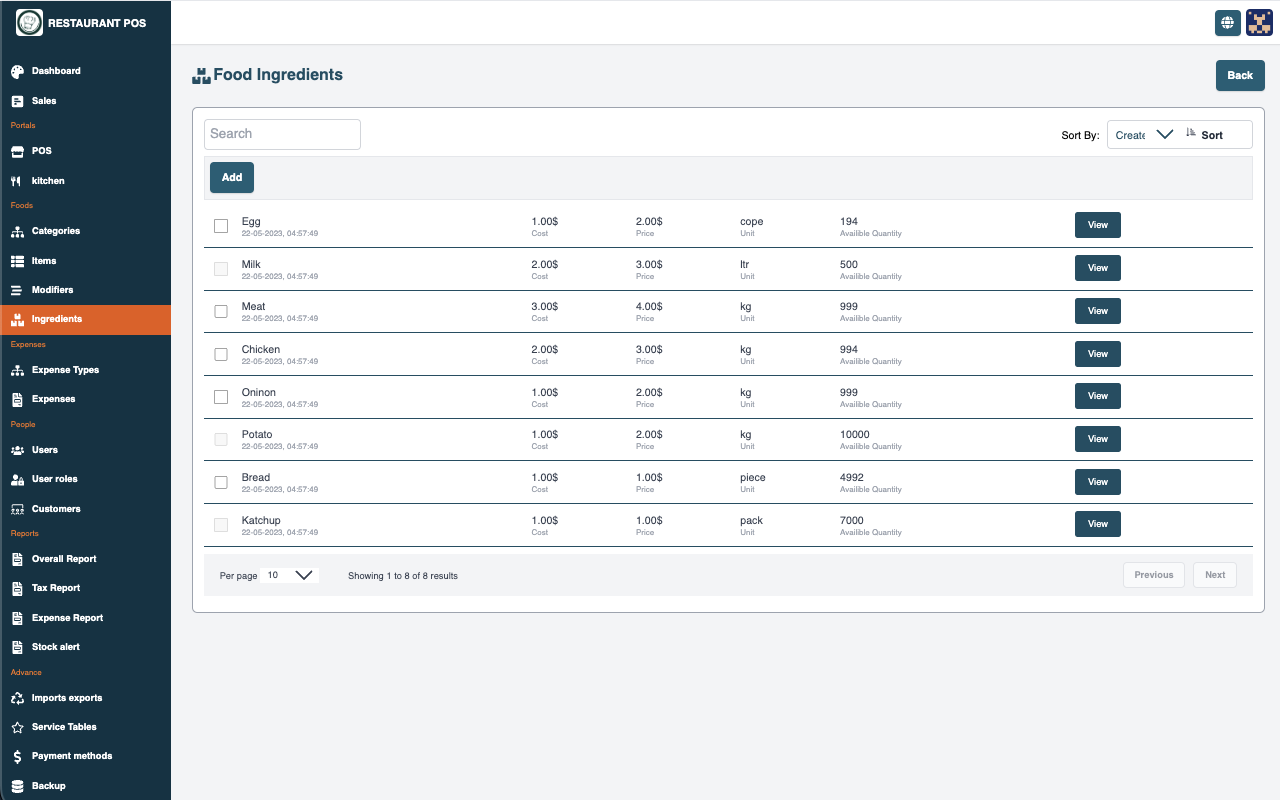The image size is (1280, 800).
Task: Click the Add button to create an ingredient
Action: click(x=231, y=177)
